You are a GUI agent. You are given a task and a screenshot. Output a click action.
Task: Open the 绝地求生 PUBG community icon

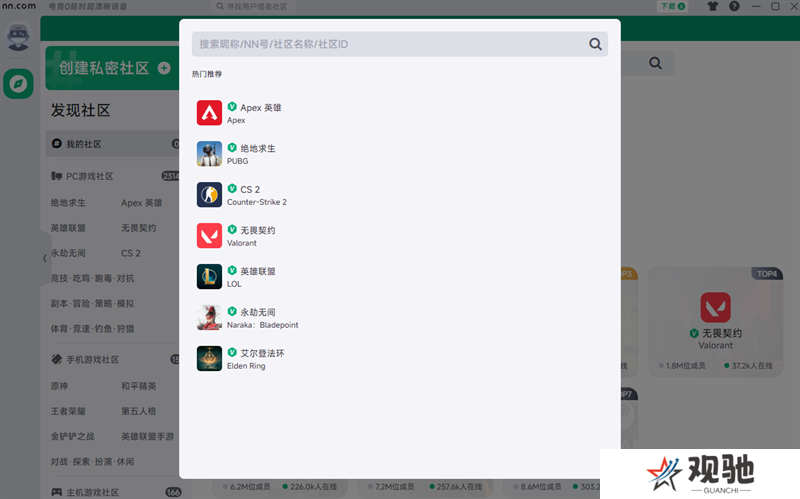[209, 154]
